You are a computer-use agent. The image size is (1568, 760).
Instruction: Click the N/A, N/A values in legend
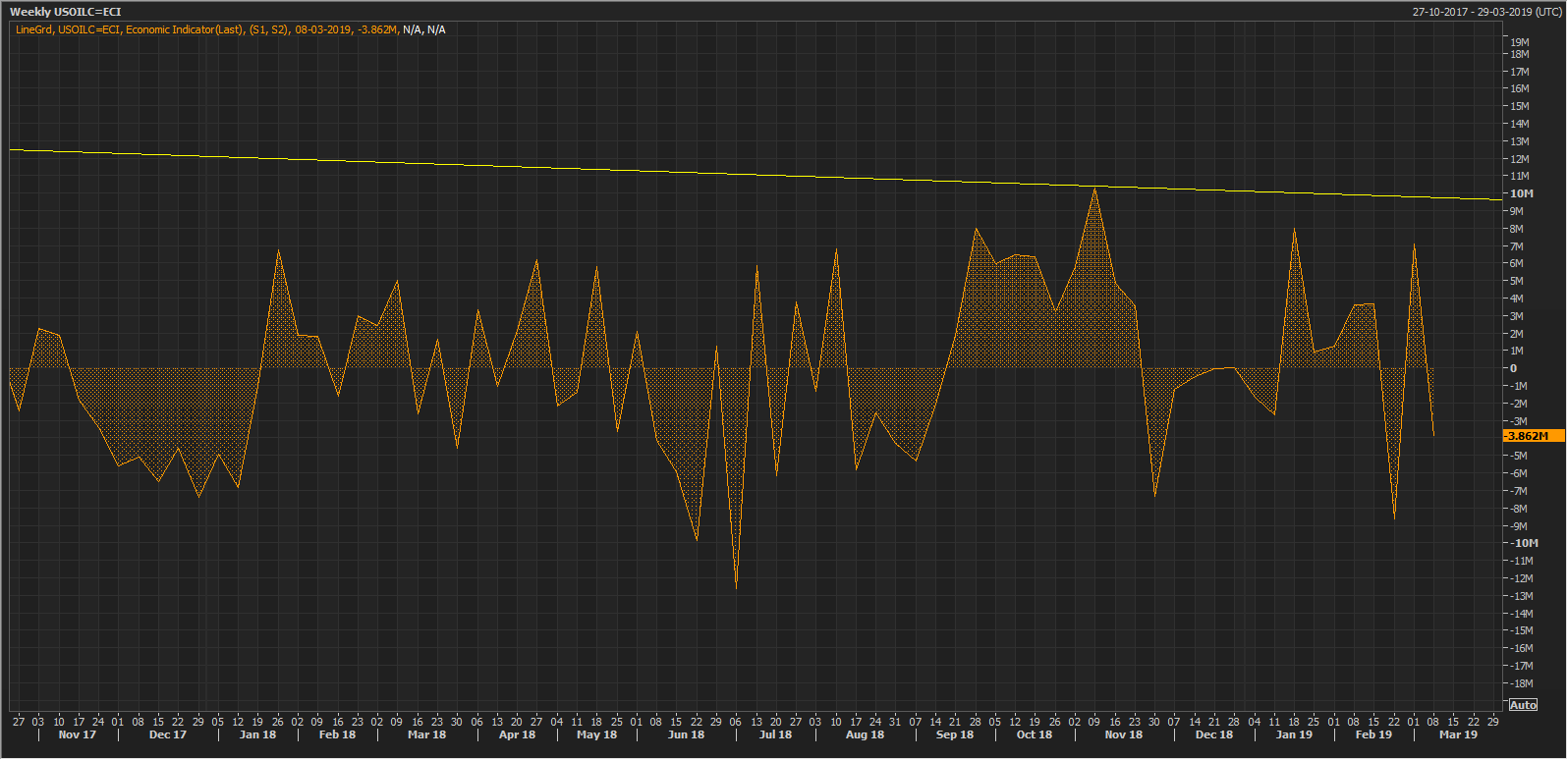pos(424,29)
